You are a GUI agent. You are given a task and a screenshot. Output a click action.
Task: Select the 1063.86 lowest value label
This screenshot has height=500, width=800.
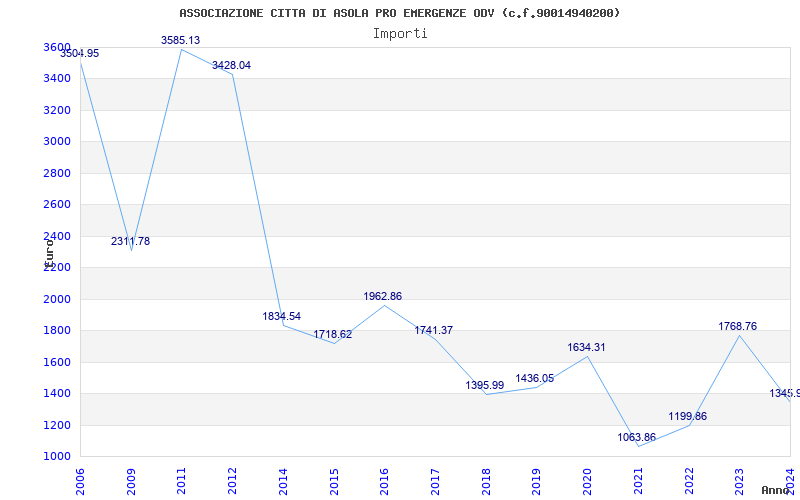(637, 437)
